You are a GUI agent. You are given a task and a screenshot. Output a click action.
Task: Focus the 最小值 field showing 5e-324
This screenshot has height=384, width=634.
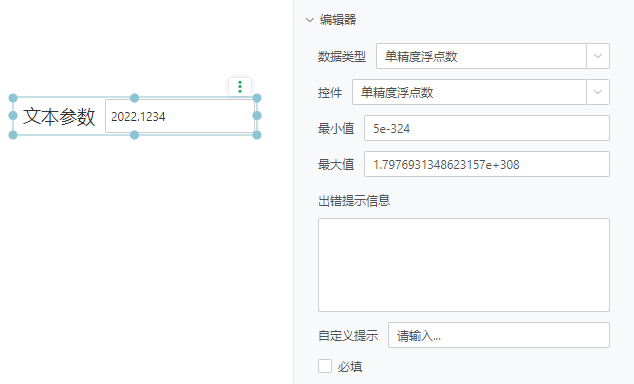(x=487, y=128)
